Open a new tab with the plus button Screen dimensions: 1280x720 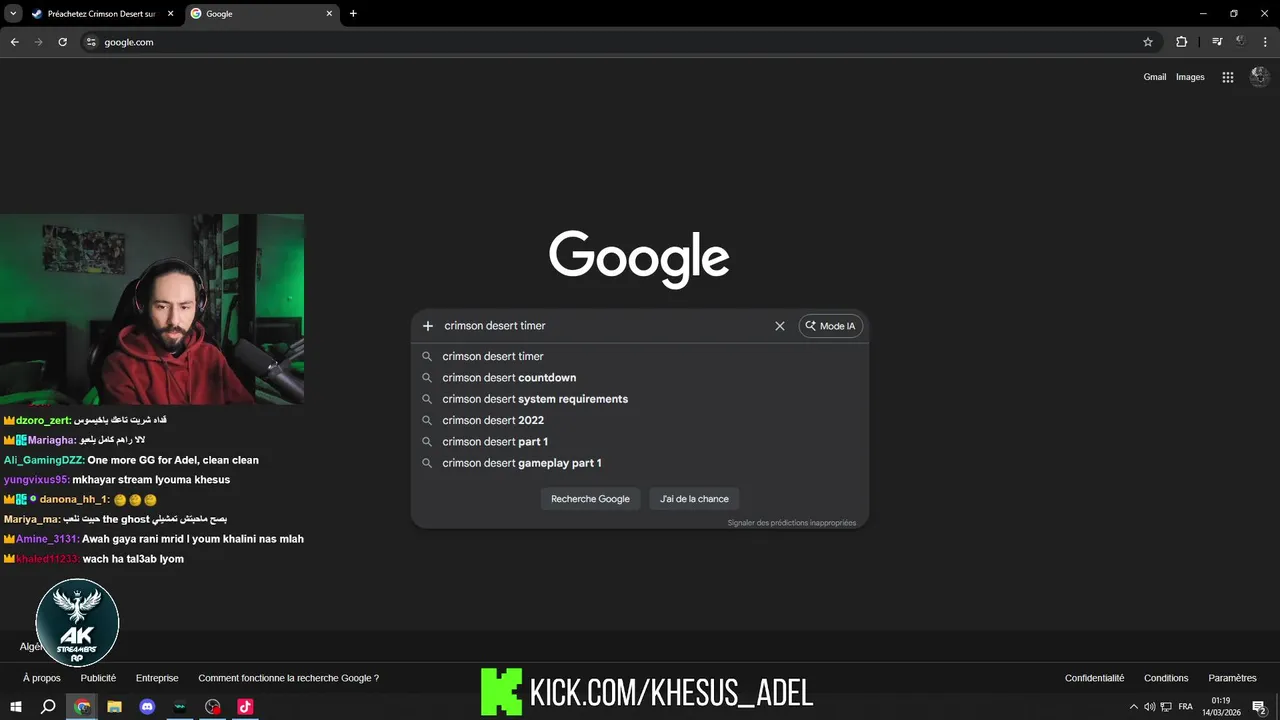pos(353,14)
